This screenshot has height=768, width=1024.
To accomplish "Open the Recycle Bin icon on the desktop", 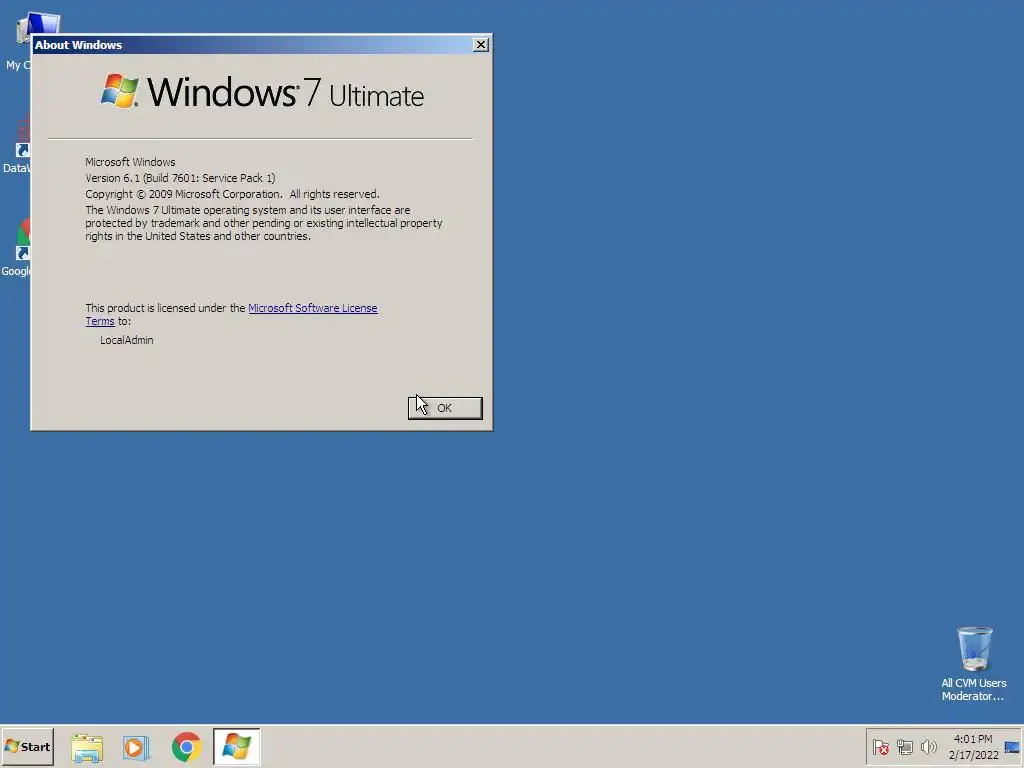I will pyautogui.click(x=974, y=663).
